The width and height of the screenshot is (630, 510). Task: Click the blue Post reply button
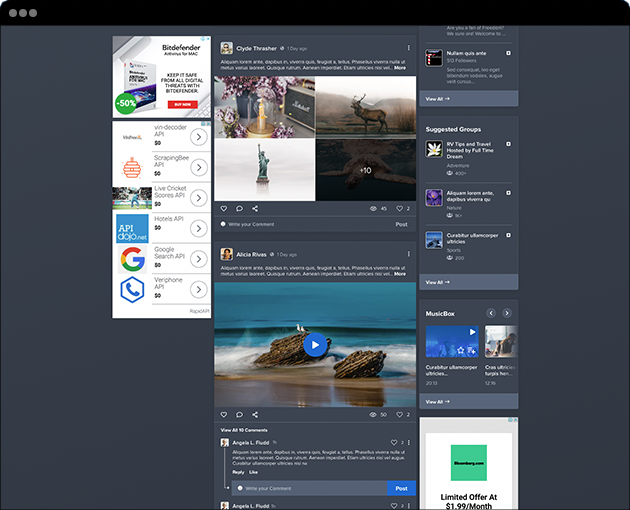(x=401, y=488)
